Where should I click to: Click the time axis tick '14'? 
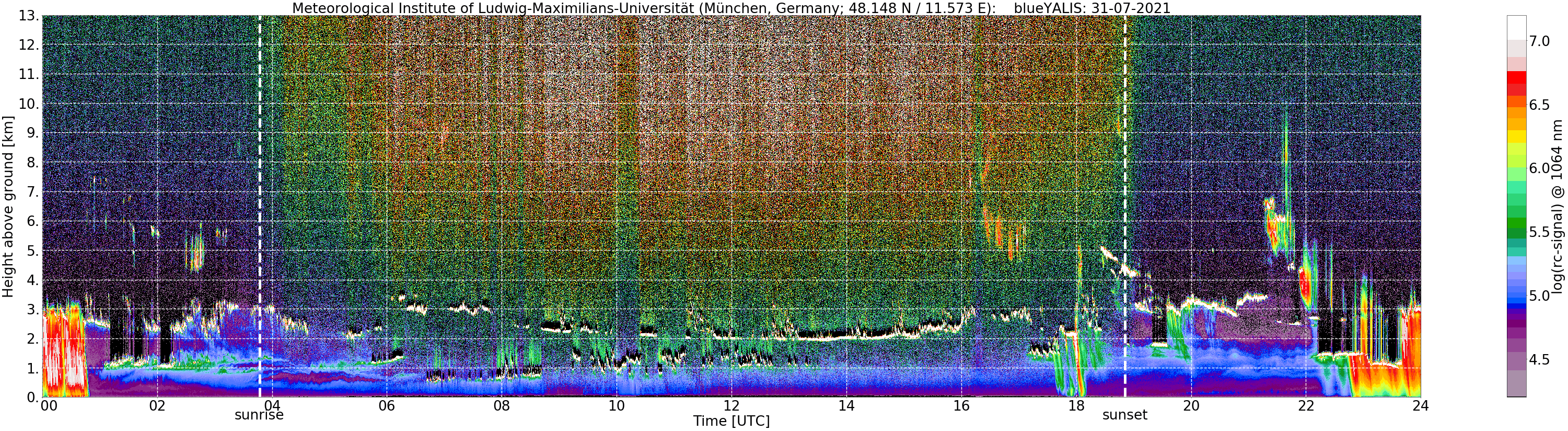tap(846, 406)
